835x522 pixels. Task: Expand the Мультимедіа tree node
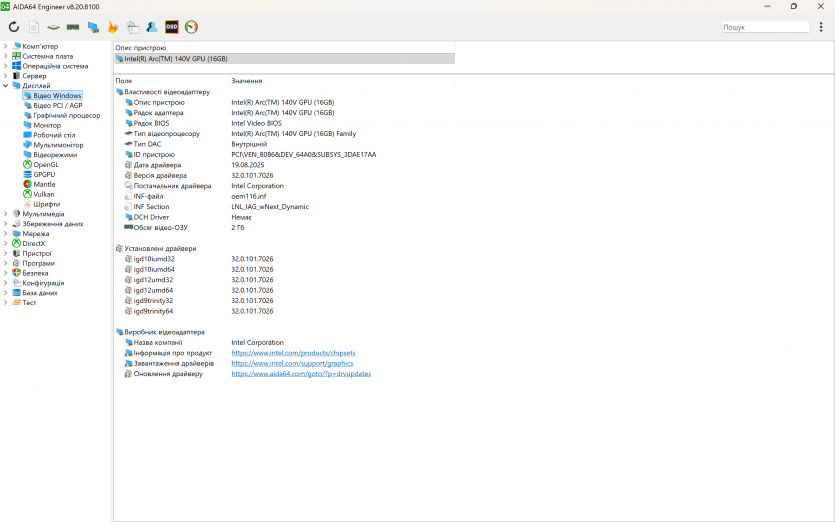pyautogui.click(x=5, y=214)
